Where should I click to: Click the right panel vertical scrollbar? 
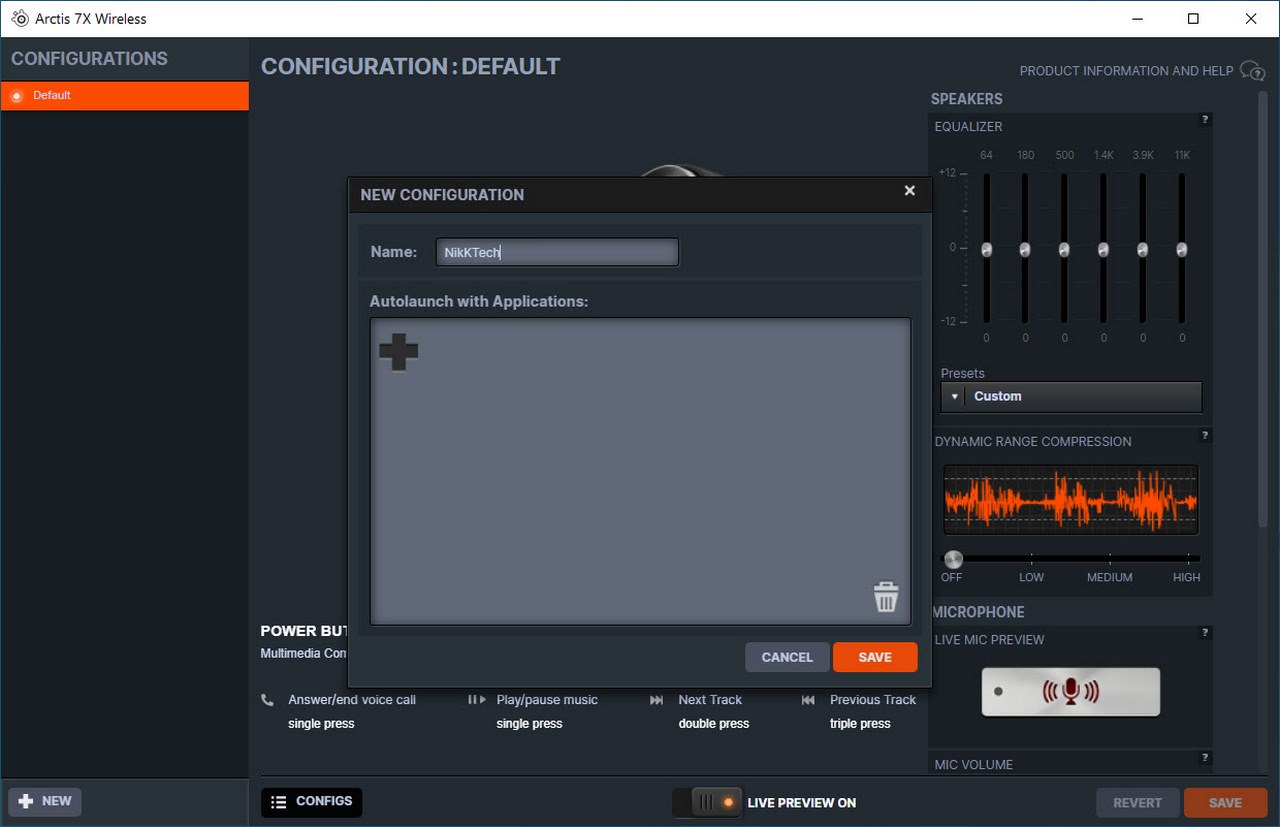click(1262, 310)
